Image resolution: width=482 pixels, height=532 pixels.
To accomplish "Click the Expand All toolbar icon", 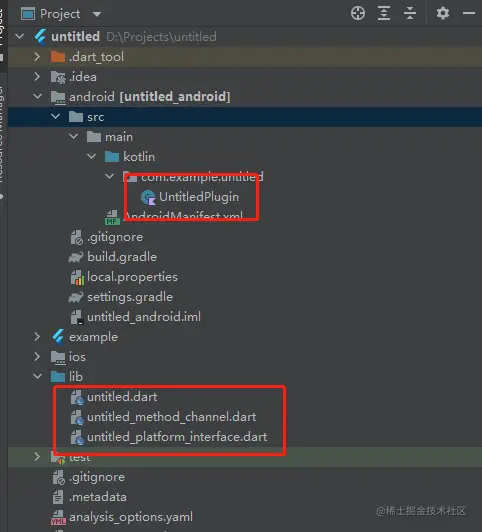I will pos(384,14).
